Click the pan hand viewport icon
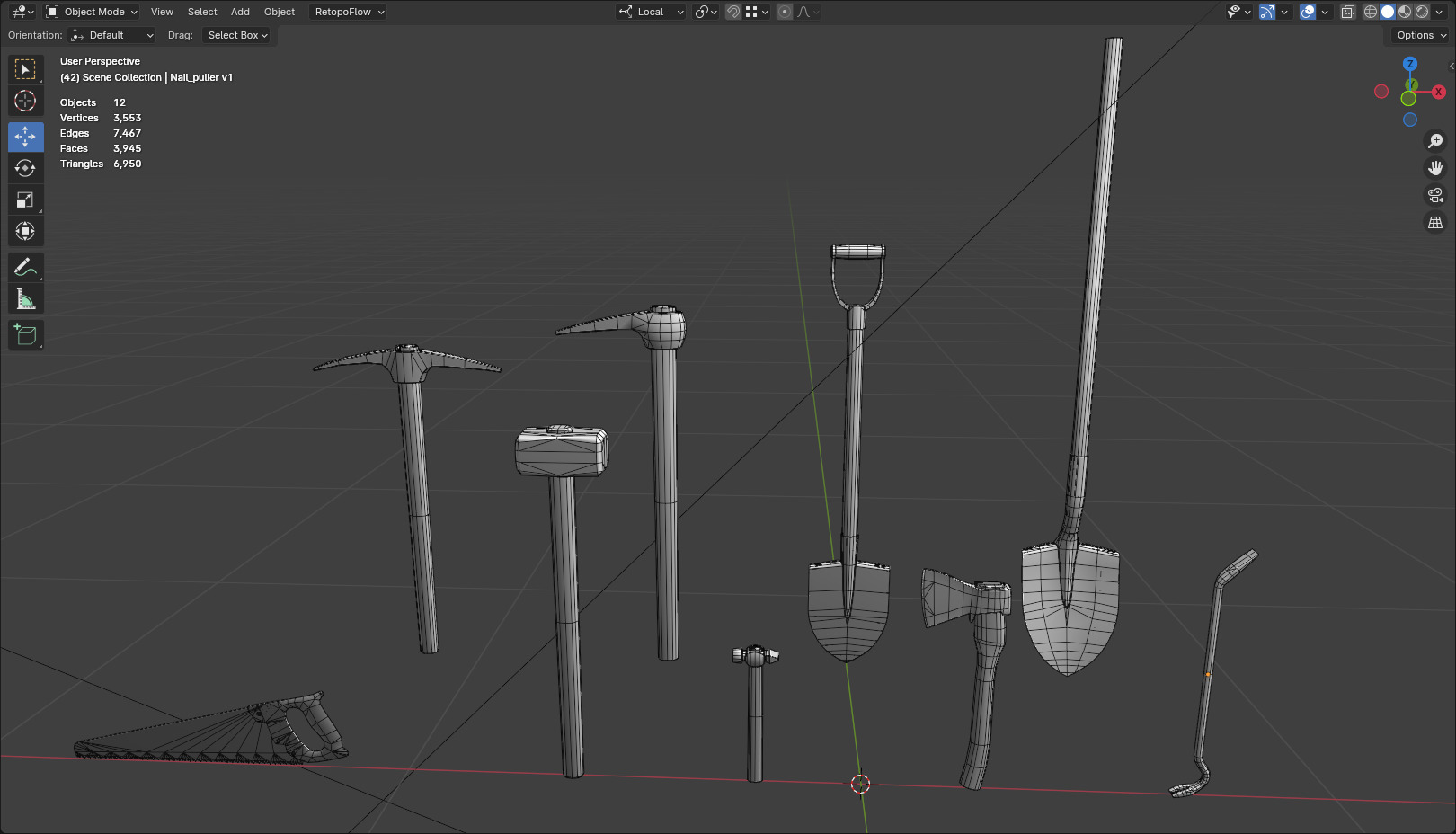The image size is (1456, 834). click(1435, 168)
